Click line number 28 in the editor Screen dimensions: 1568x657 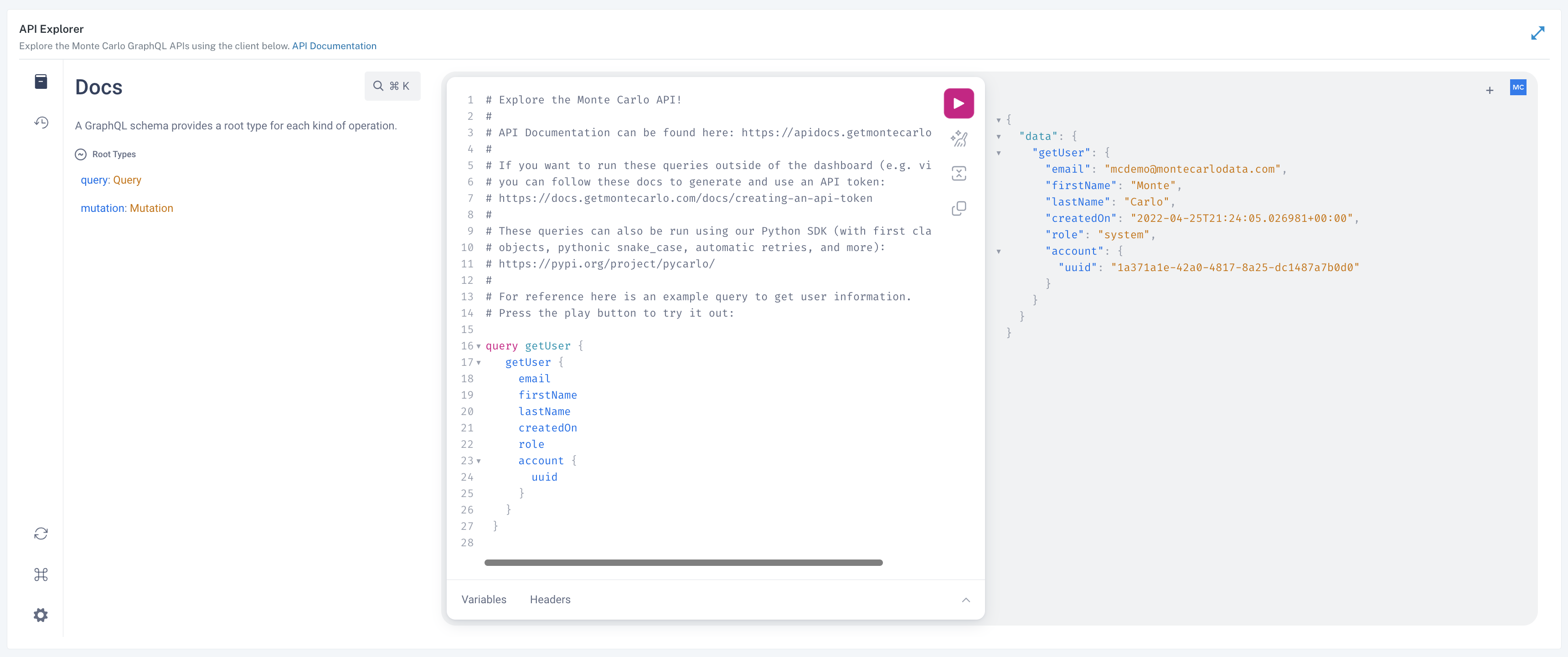[467, 543]
